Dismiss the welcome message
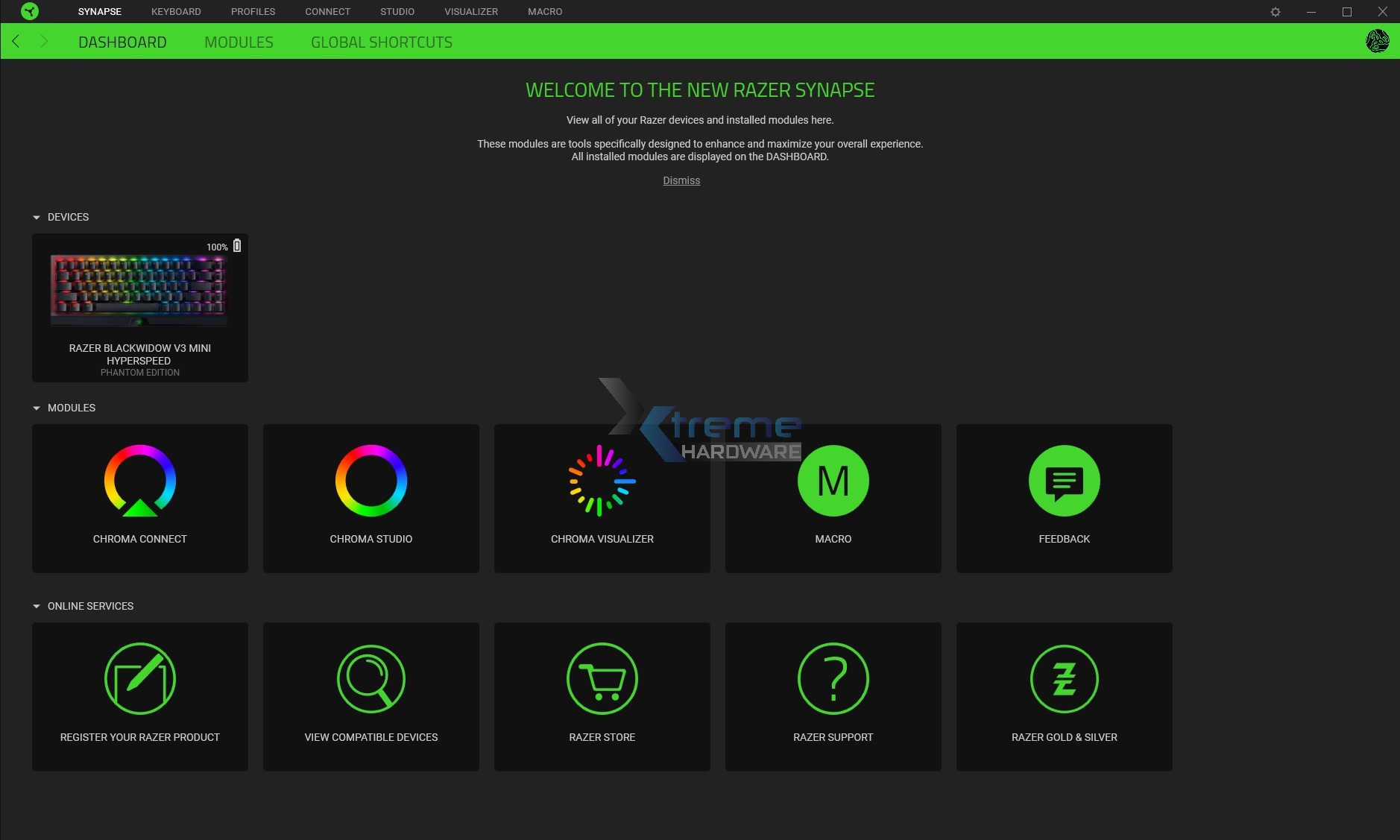 (x=681, y=180)
